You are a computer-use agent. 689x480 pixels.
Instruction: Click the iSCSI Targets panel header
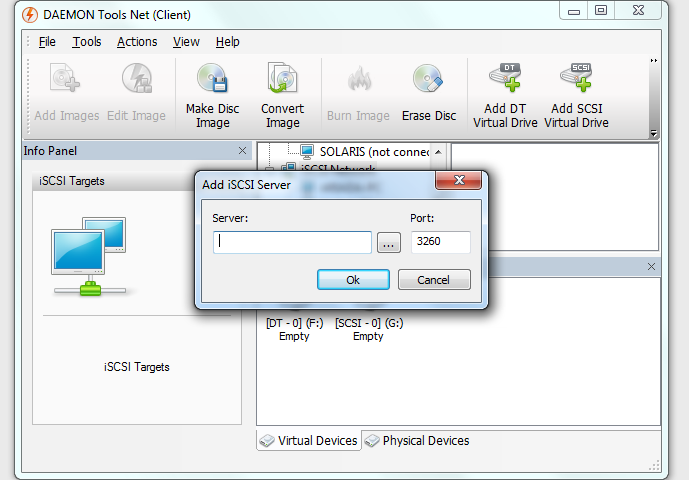tap(114, 181)
